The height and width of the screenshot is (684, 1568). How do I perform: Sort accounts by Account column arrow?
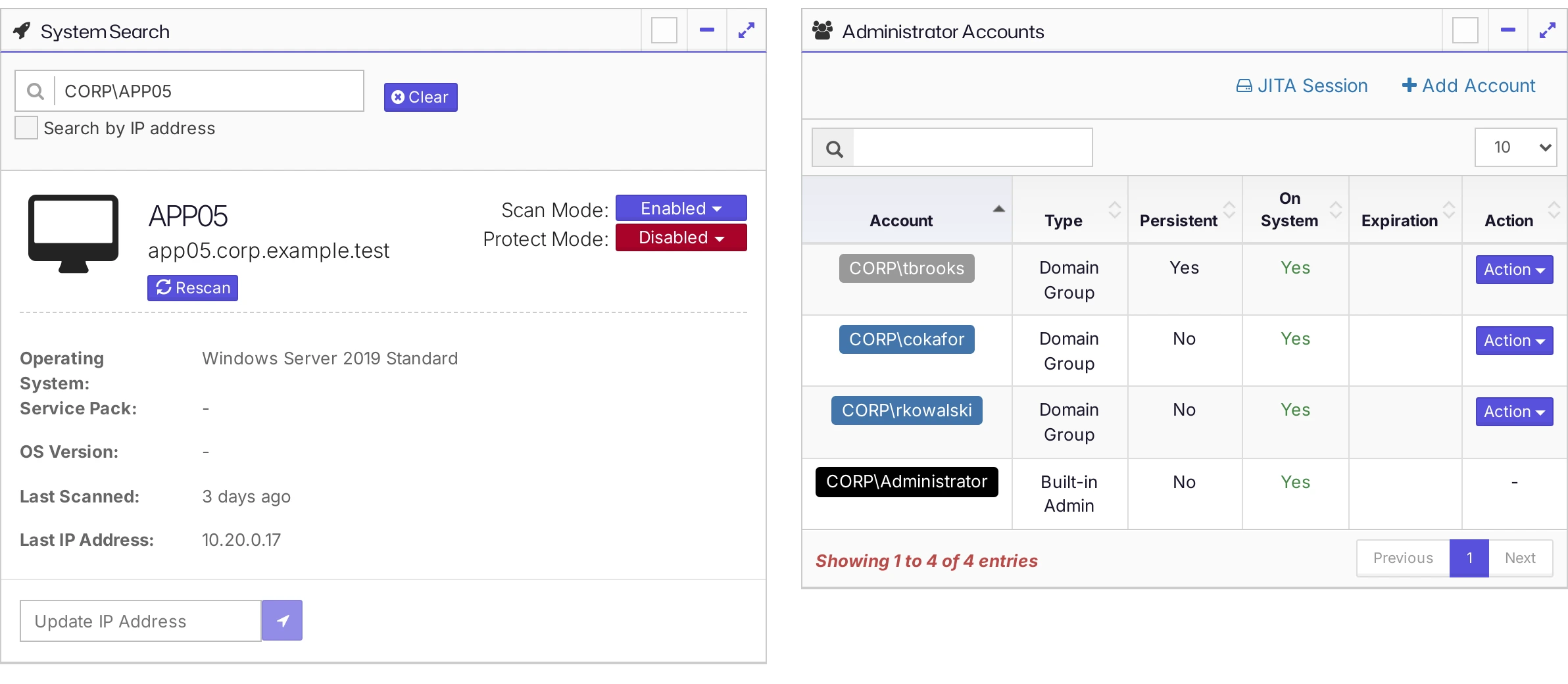pos(998,209)
